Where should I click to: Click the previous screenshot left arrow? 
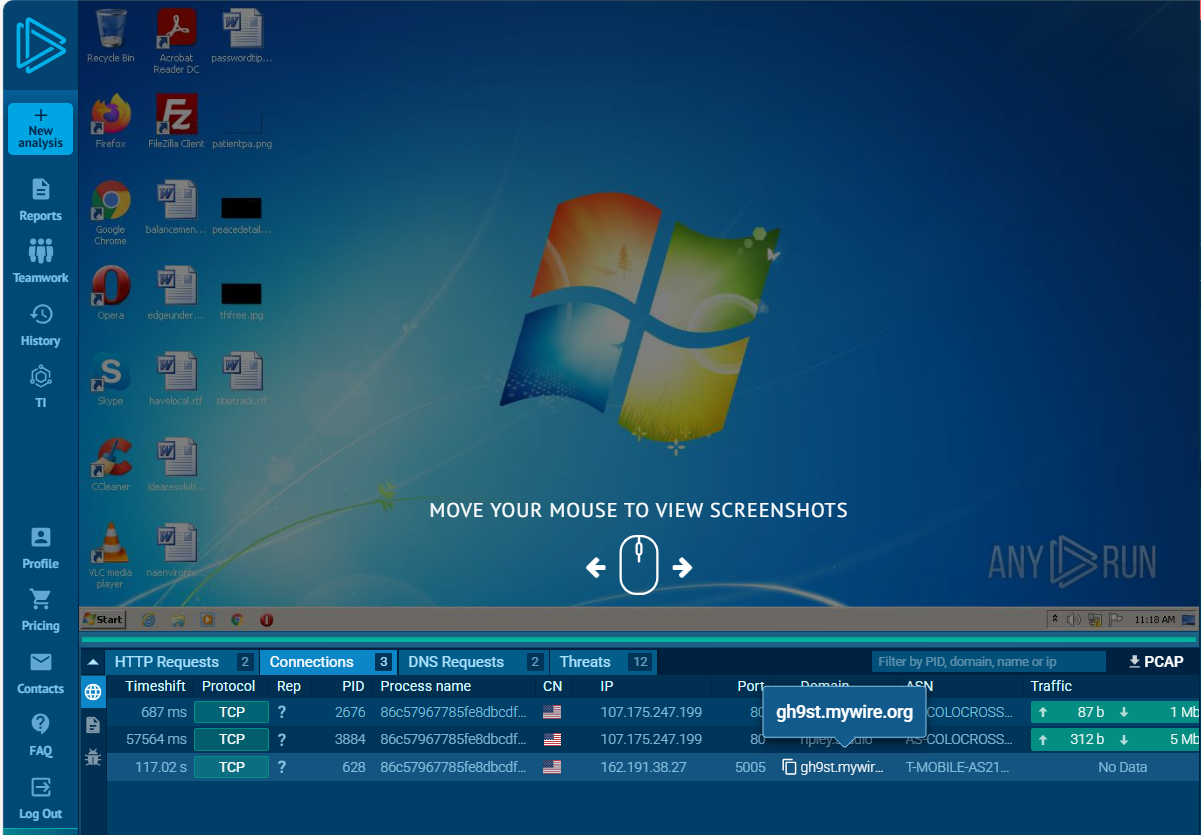[596, 568]
